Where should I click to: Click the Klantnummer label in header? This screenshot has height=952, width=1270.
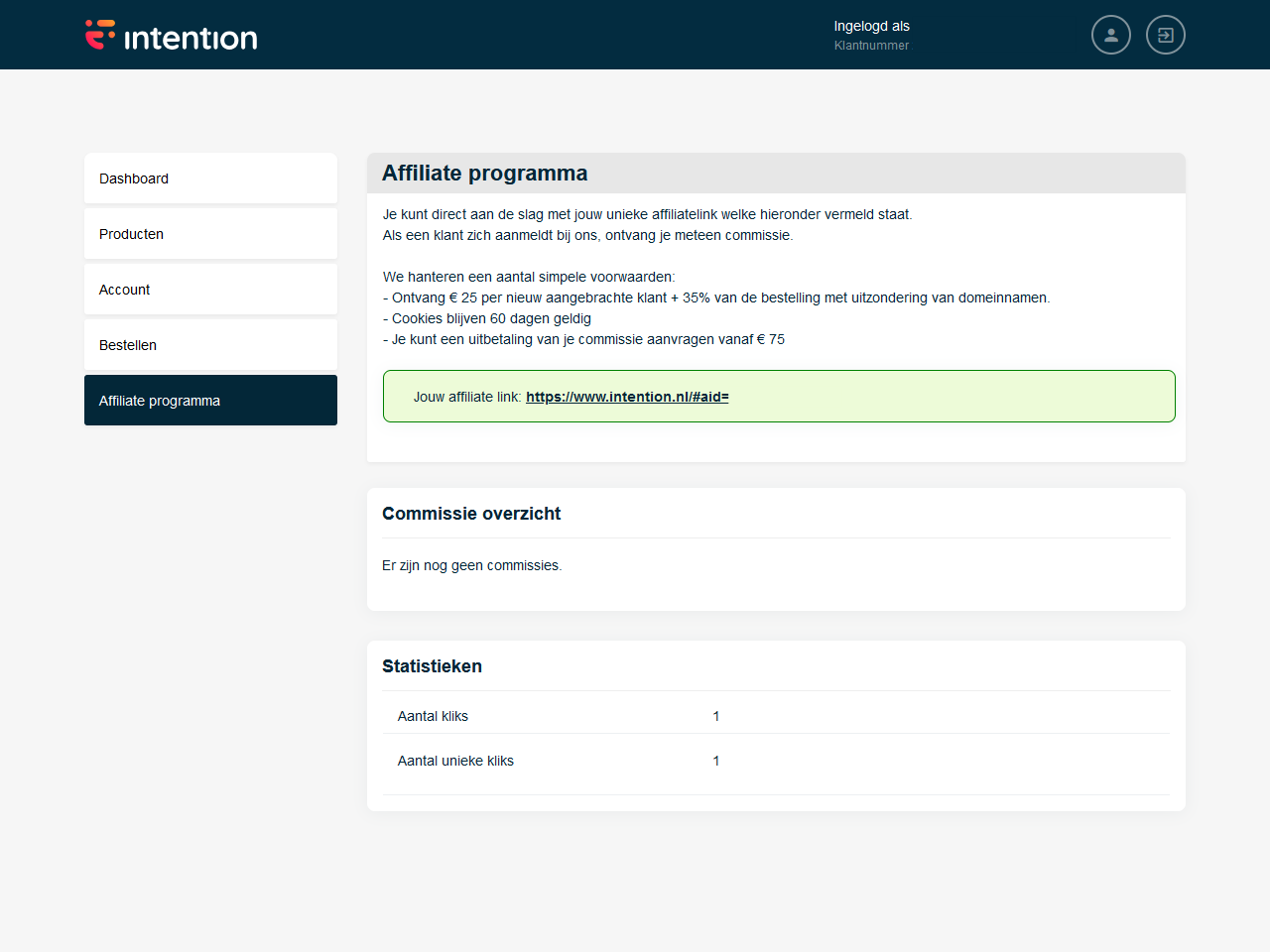pos(871,46)
